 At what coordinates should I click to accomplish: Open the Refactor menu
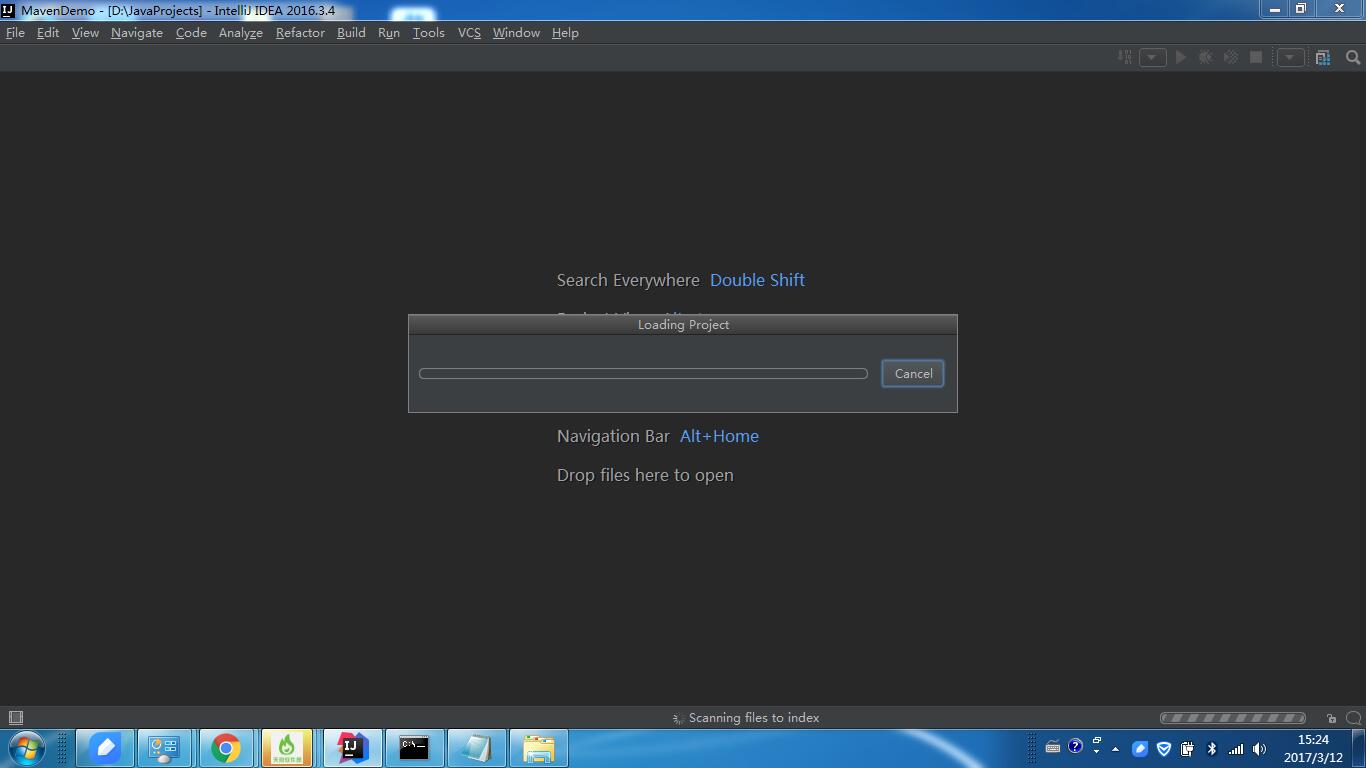click(x=300, y=32)
